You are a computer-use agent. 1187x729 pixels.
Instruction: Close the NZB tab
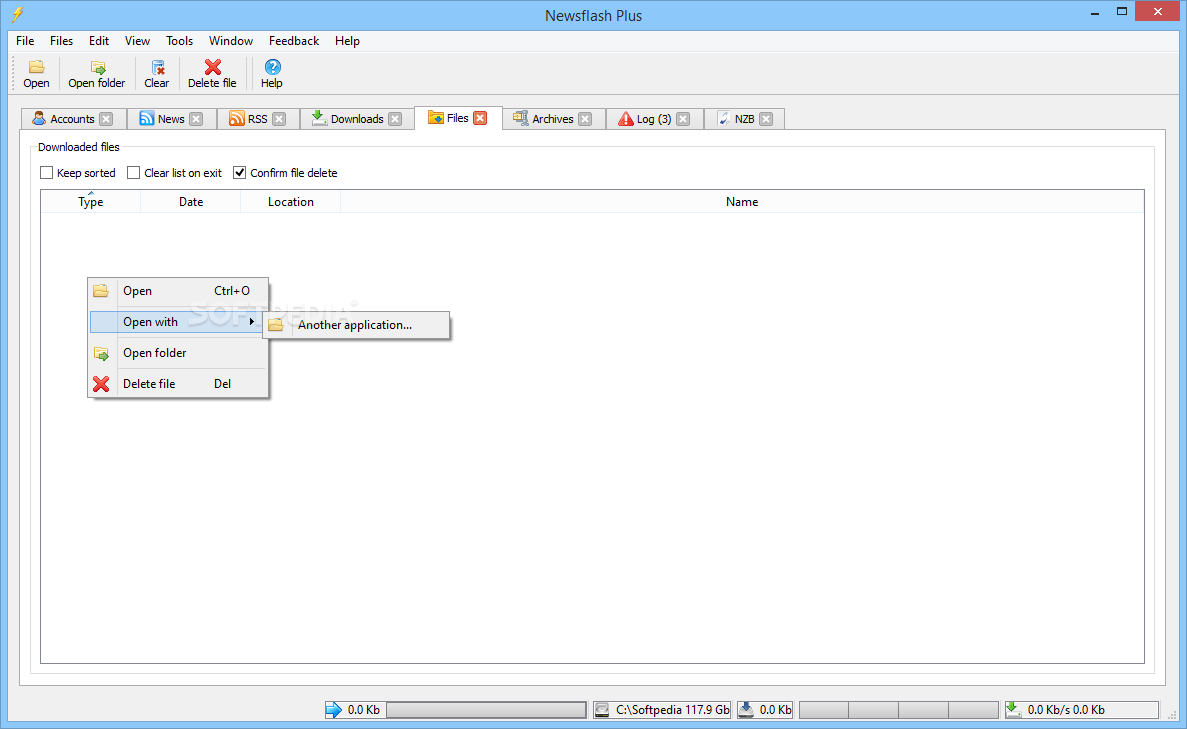click(x=766, y=119)
